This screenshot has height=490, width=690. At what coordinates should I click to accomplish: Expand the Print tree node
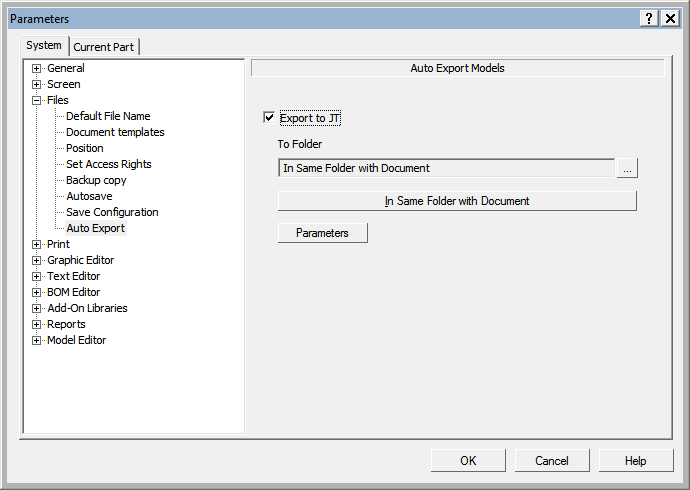[37, 244]
